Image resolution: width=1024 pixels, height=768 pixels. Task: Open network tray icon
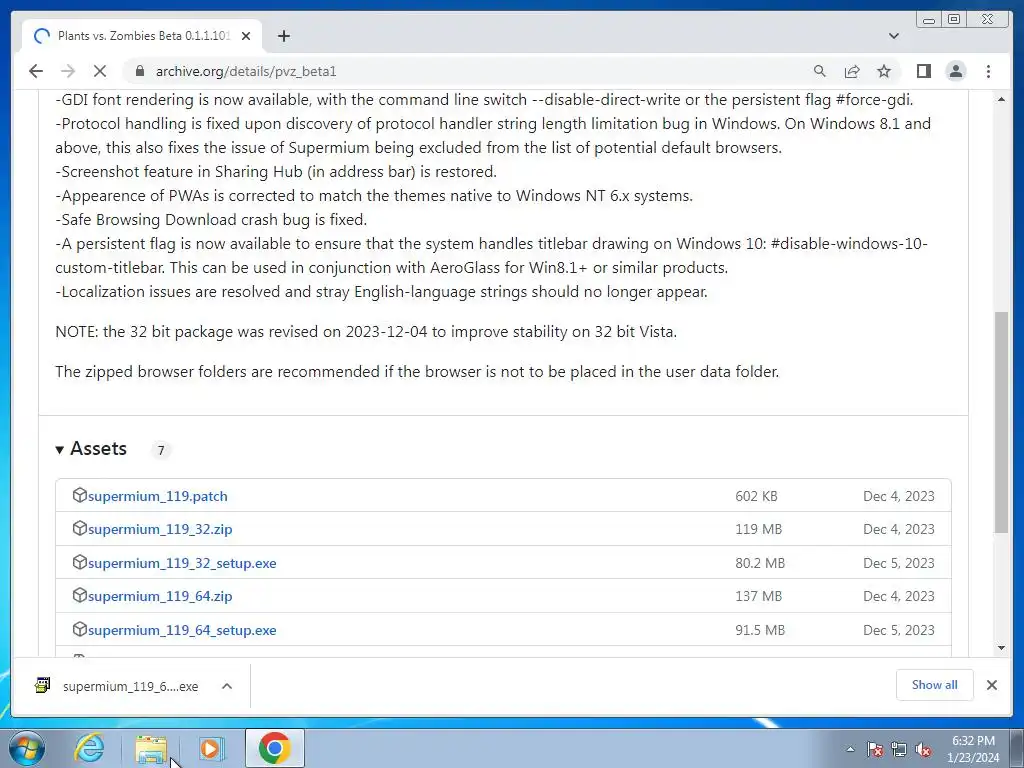click(899, 749)
